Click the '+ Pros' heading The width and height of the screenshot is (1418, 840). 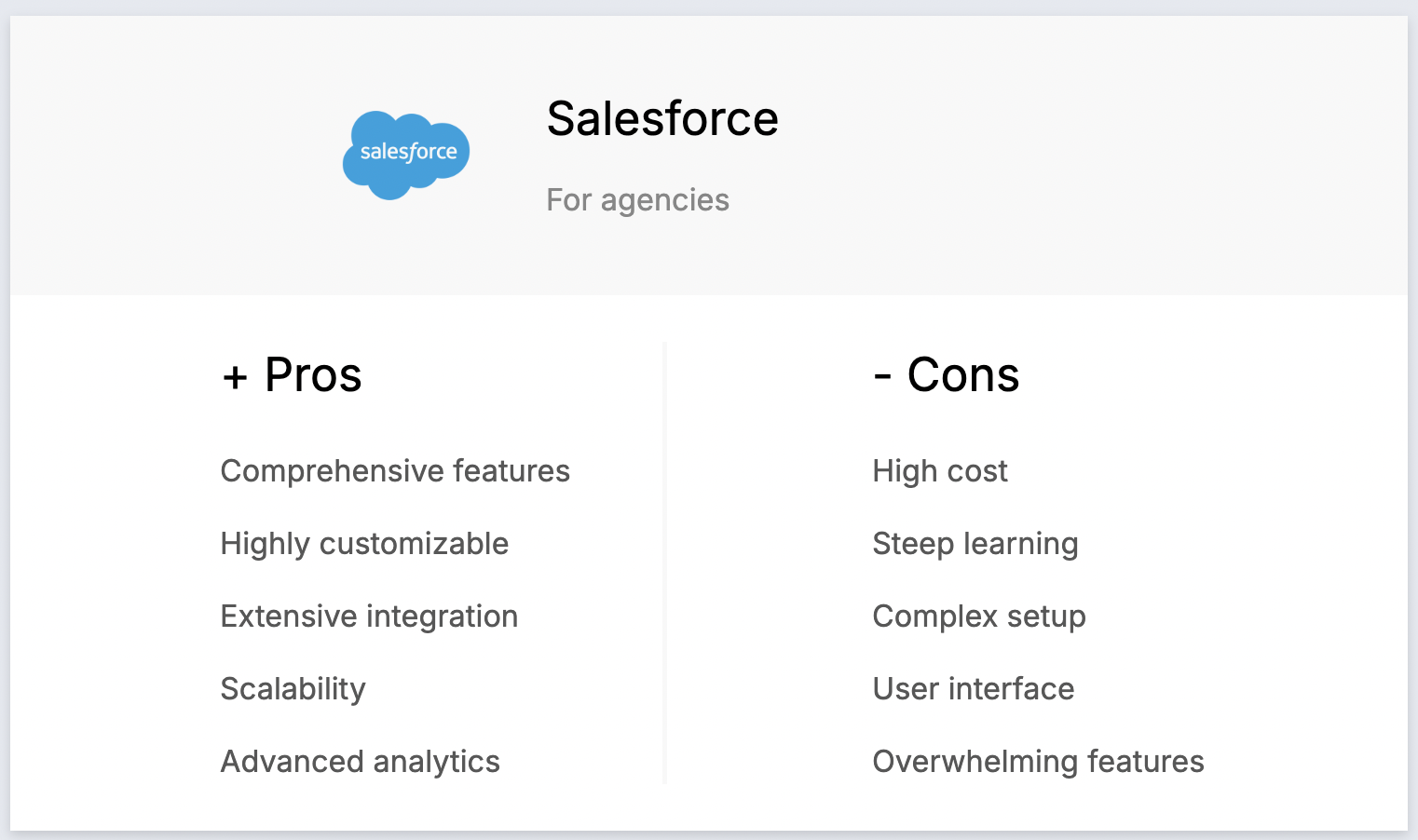pyautogui.click(x=292, y=375)
